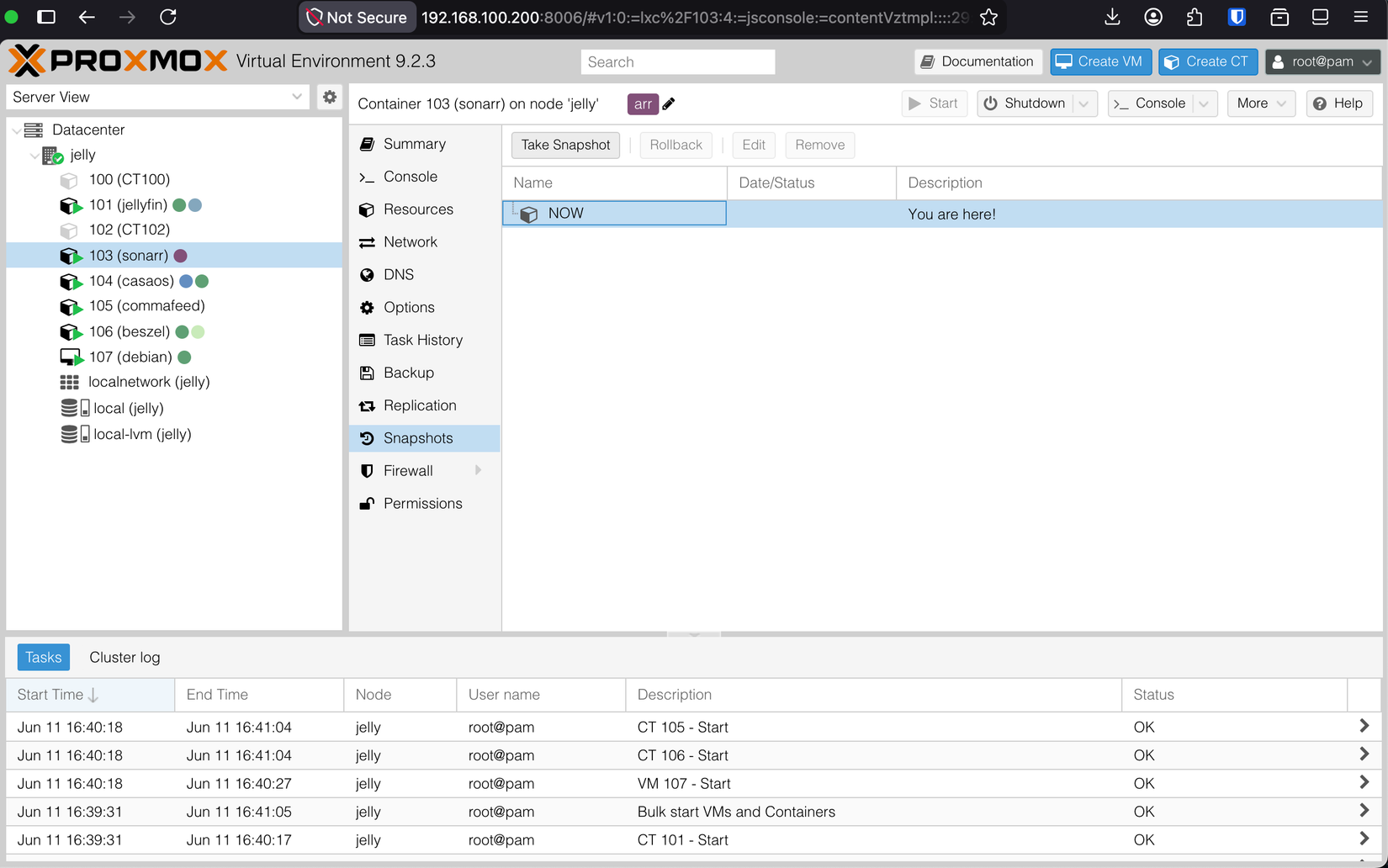Click the local storage icon

pos(75,408)
